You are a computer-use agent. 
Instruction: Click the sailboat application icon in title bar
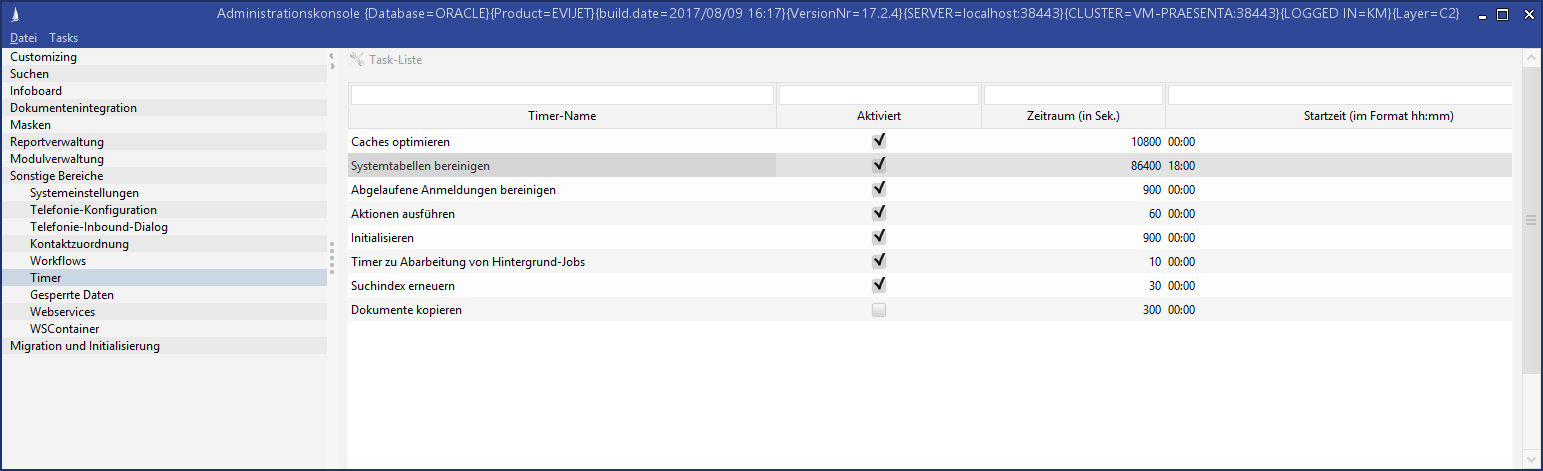pyautogui.click(x=14, y=14)
